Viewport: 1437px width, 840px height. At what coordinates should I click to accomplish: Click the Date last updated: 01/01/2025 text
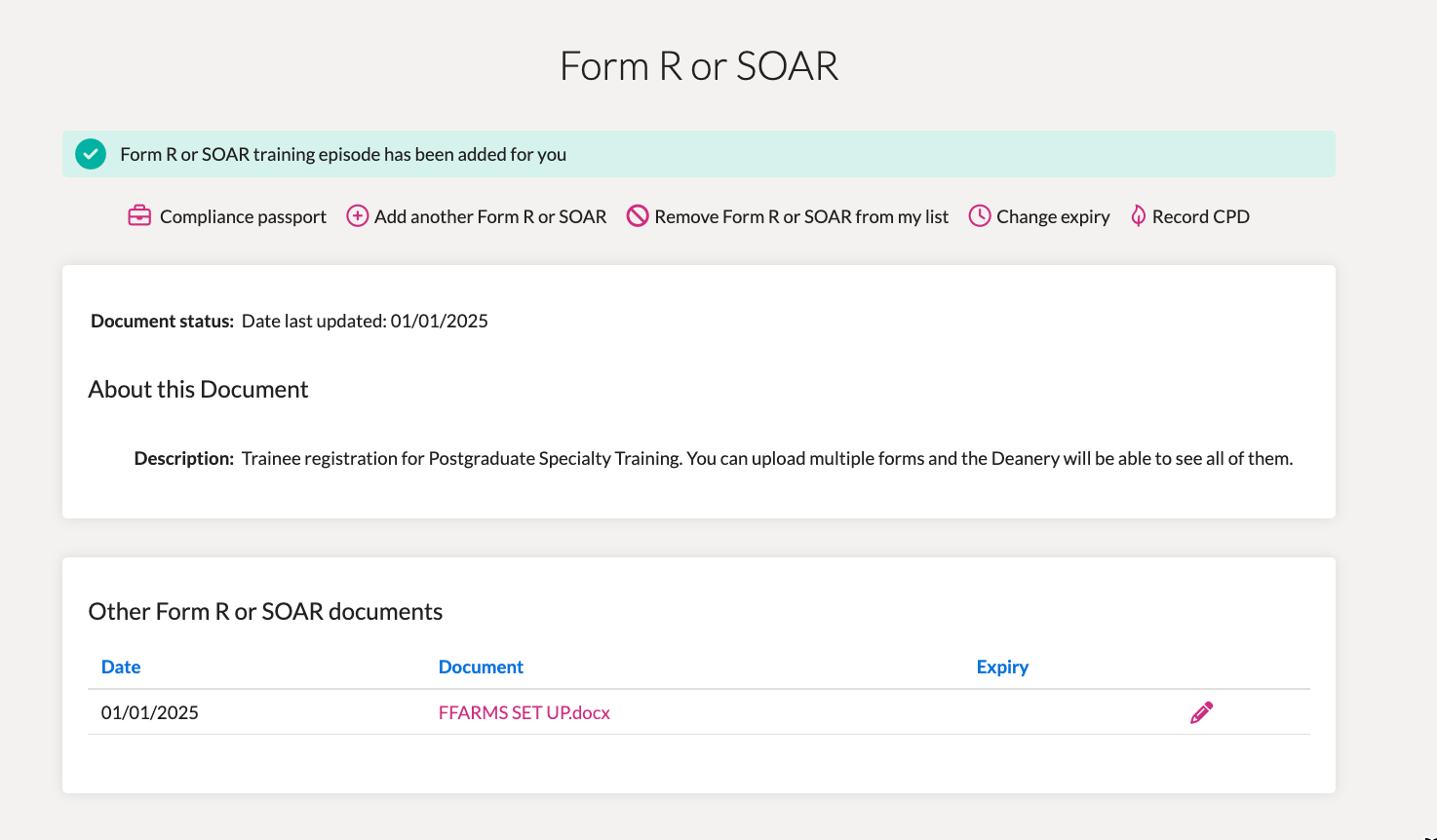tap(365, 321)
